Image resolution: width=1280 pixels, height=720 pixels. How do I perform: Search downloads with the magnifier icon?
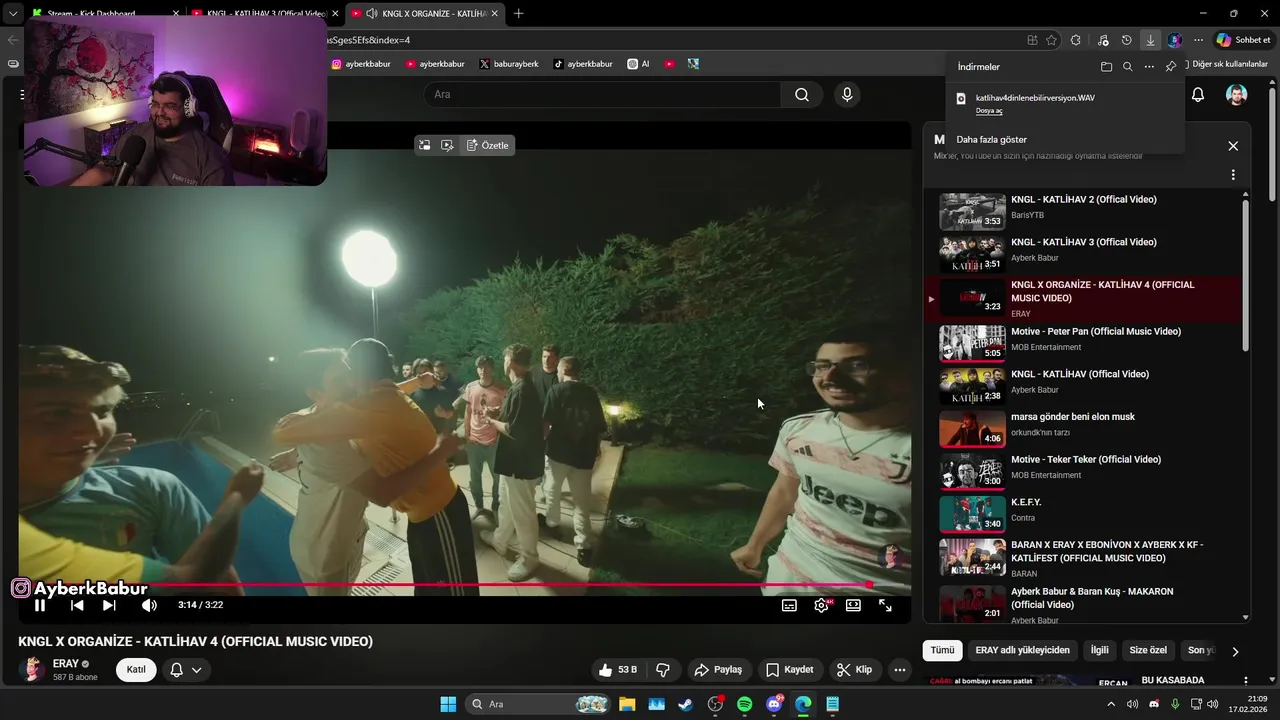(x=1127, y=67)
